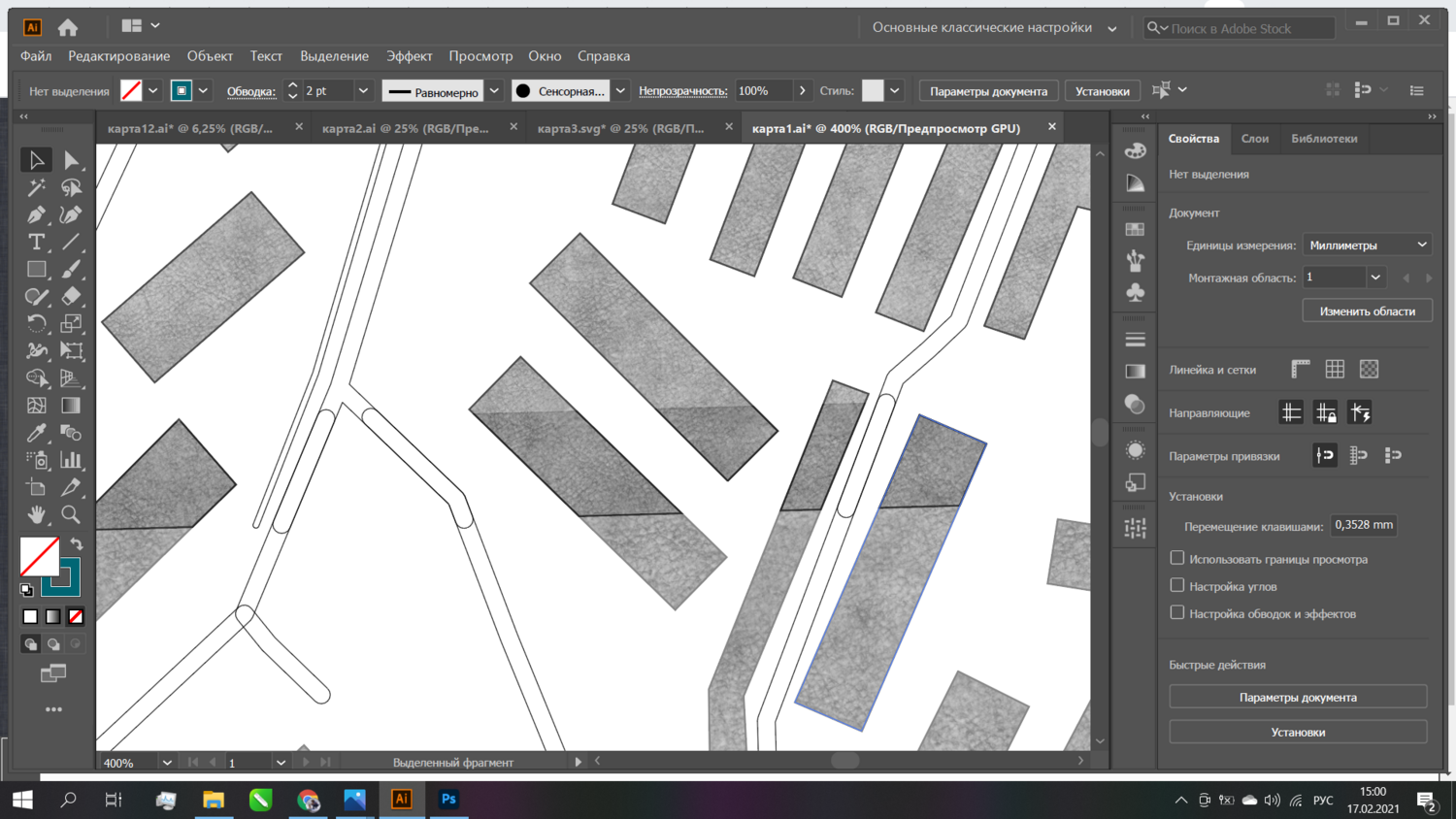Click Параметры документа in the control bar

[988, 91]
